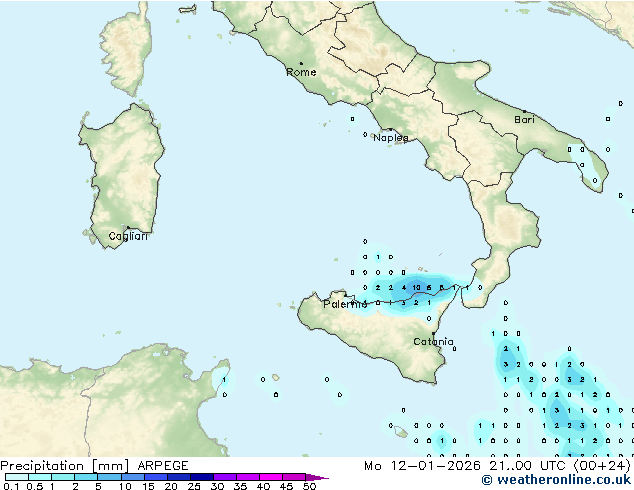634x490 pixels.
Task: Click the weatheronline.co.uk copyright link
Action: tap(556, 480)
